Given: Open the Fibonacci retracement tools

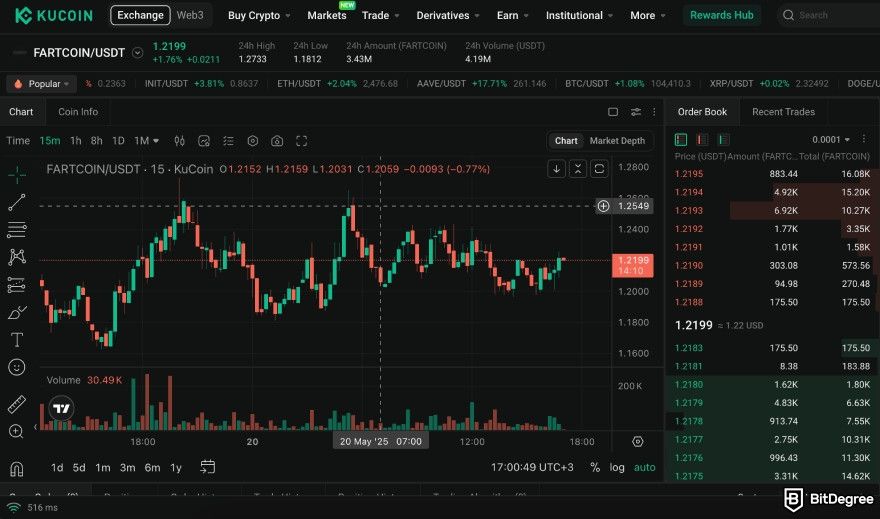Looking at the screenshot, I should tap(17, 229).
